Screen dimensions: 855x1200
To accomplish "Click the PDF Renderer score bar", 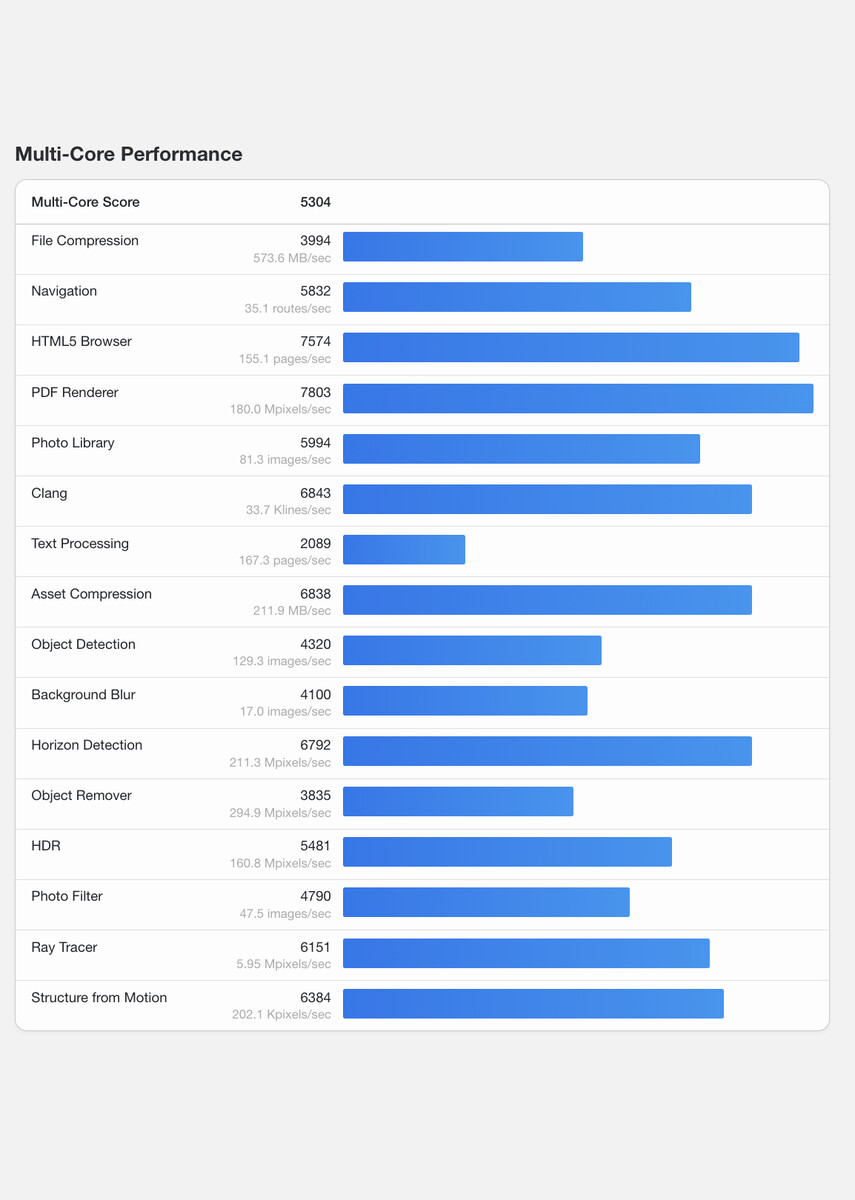I will click(x=577, y=398).
